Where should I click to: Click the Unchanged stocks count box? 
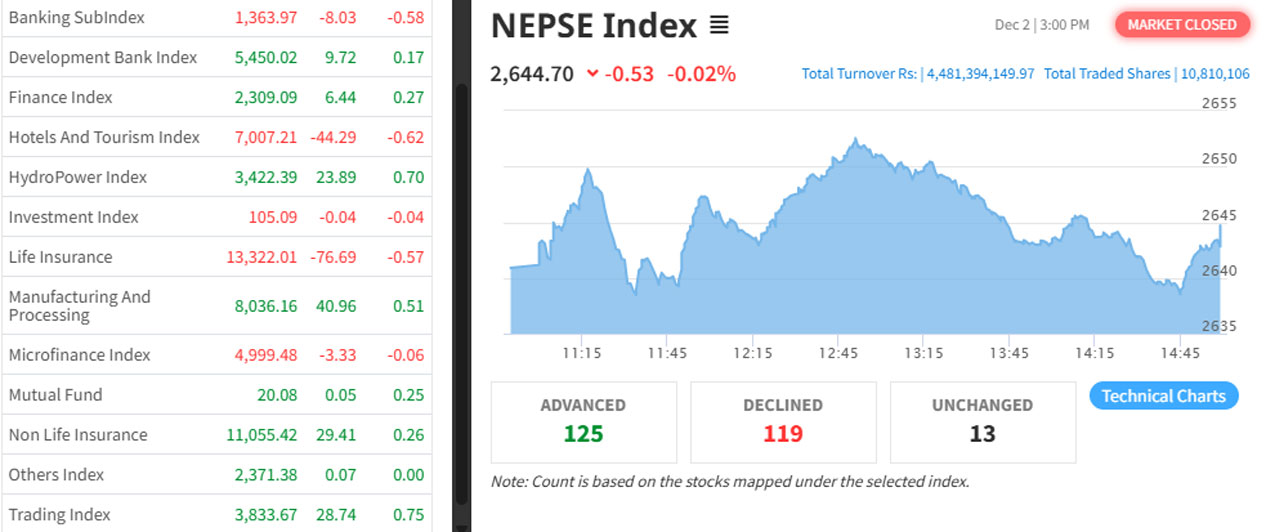coord(982,421)
